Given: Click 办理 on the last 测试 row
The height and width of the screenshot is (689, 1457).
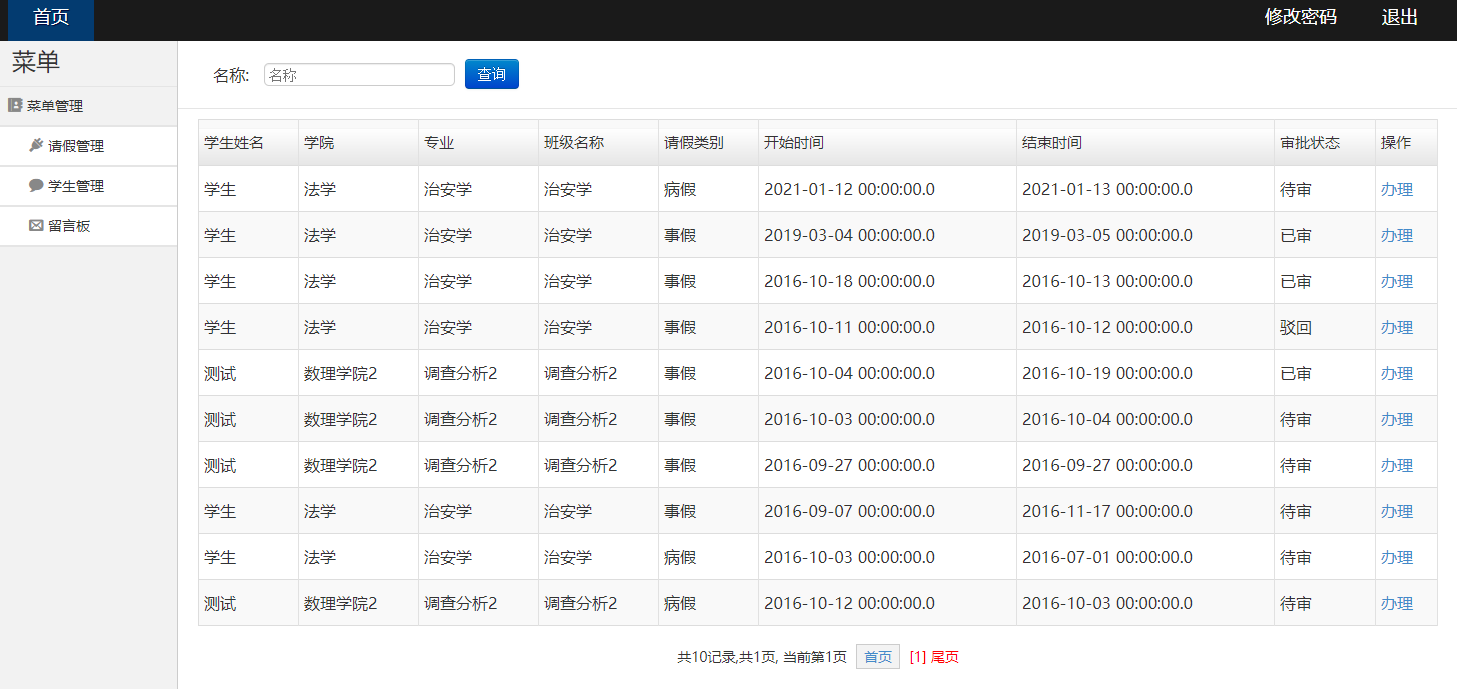Looking at the screenshot, I should pyautogui.click(x=1396, y=603).
